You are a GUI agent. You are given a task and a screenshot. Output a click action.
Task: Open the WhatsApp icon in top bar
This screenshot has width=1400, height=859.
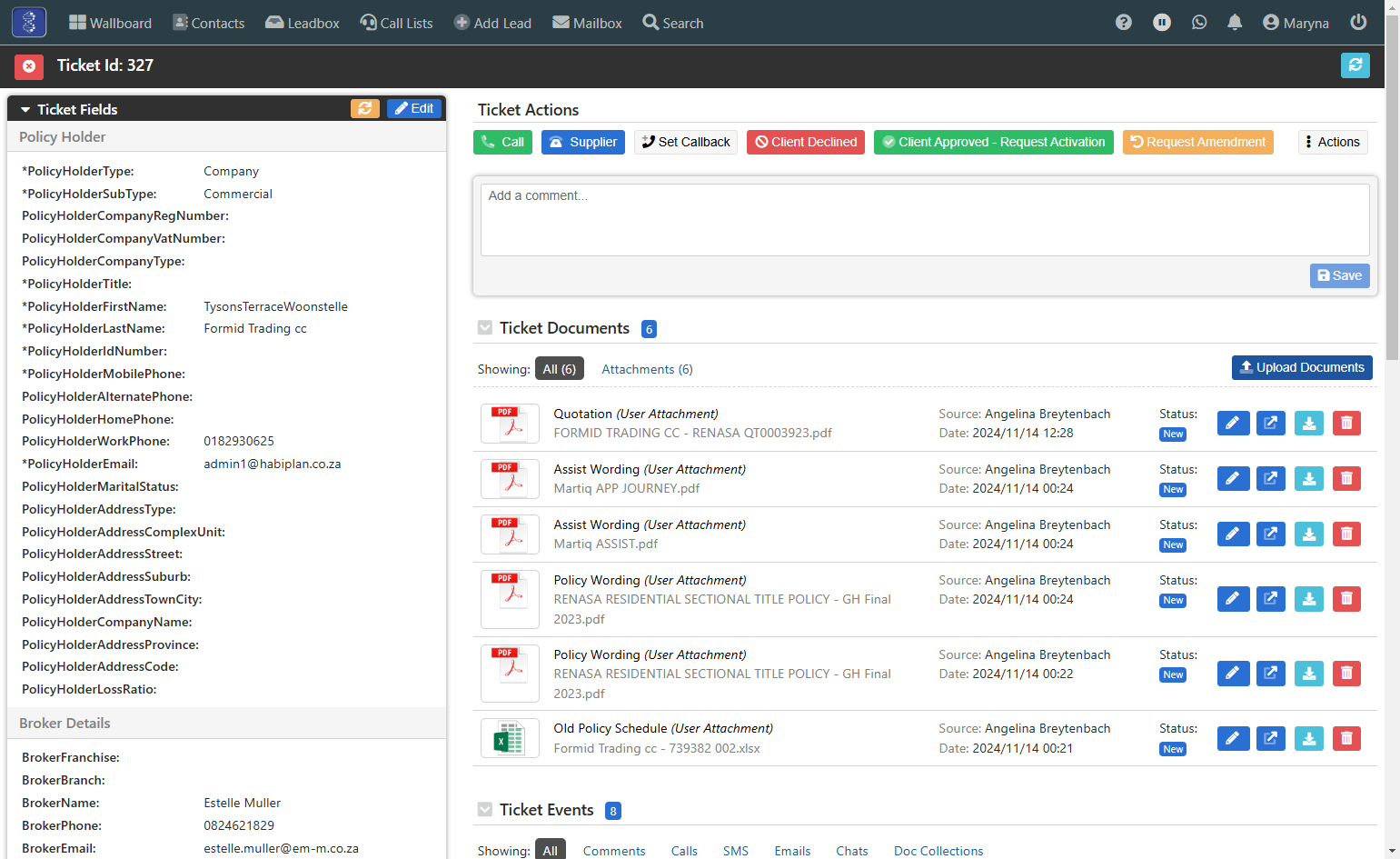pos(1199,23)
